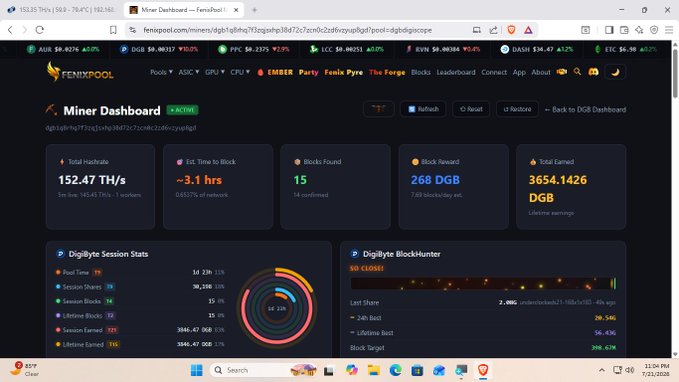Open the Brave wallet icon
Image resolution: width=679 pixels, height=382 pixels.
point(624,30)
